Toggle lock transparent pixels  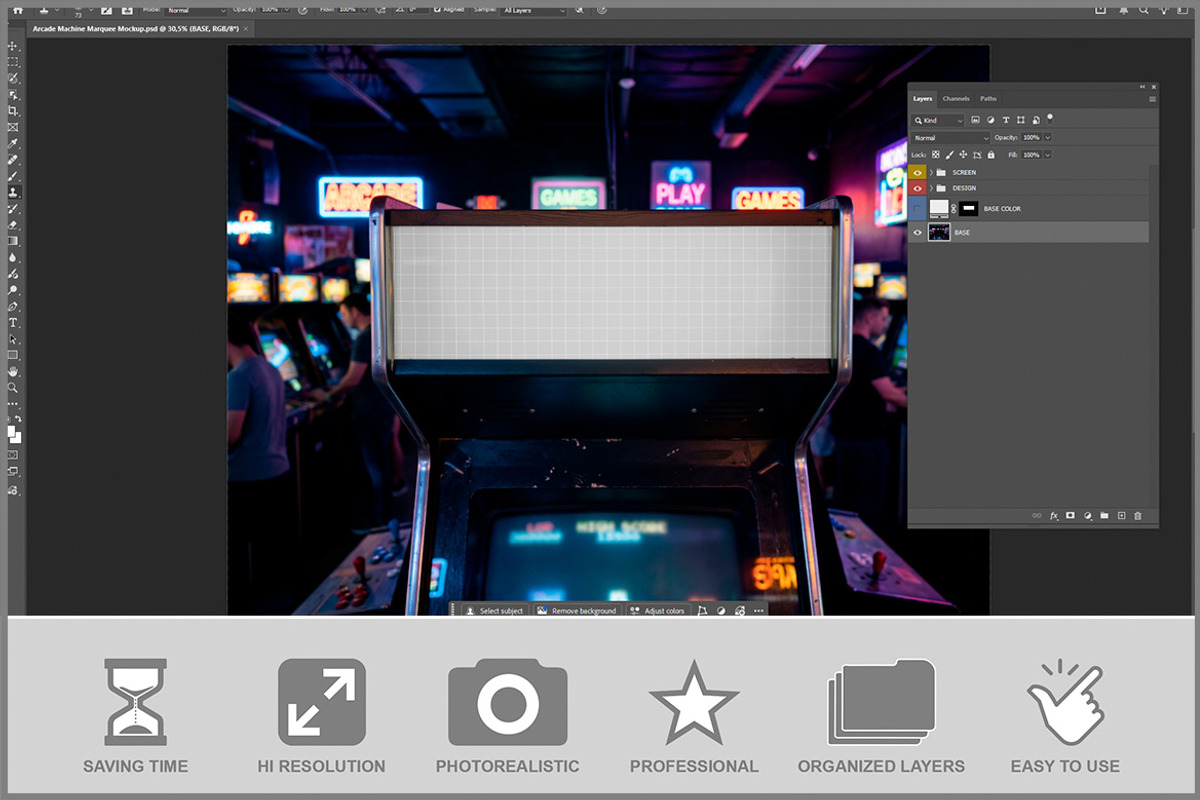pos(936,155)
